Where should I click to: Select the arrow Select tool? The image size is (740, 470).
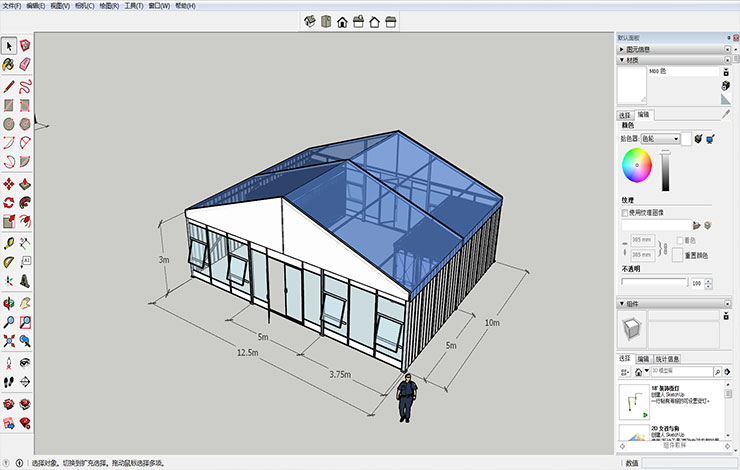pos(8,46)
